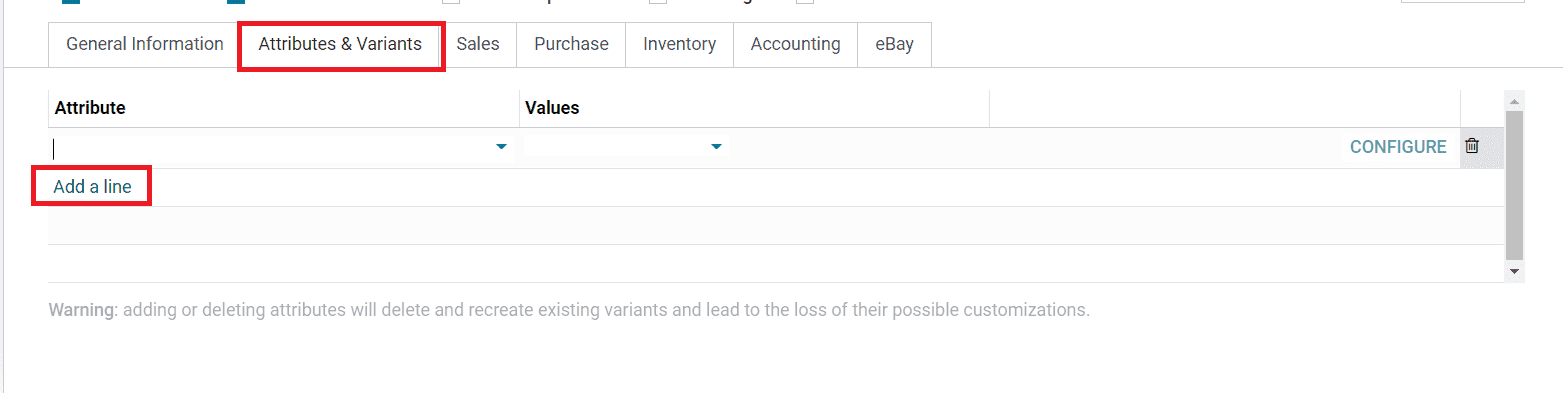1563x393 pixels.
Task: Click the CONFIGURE button
Action: [1398, 147]
